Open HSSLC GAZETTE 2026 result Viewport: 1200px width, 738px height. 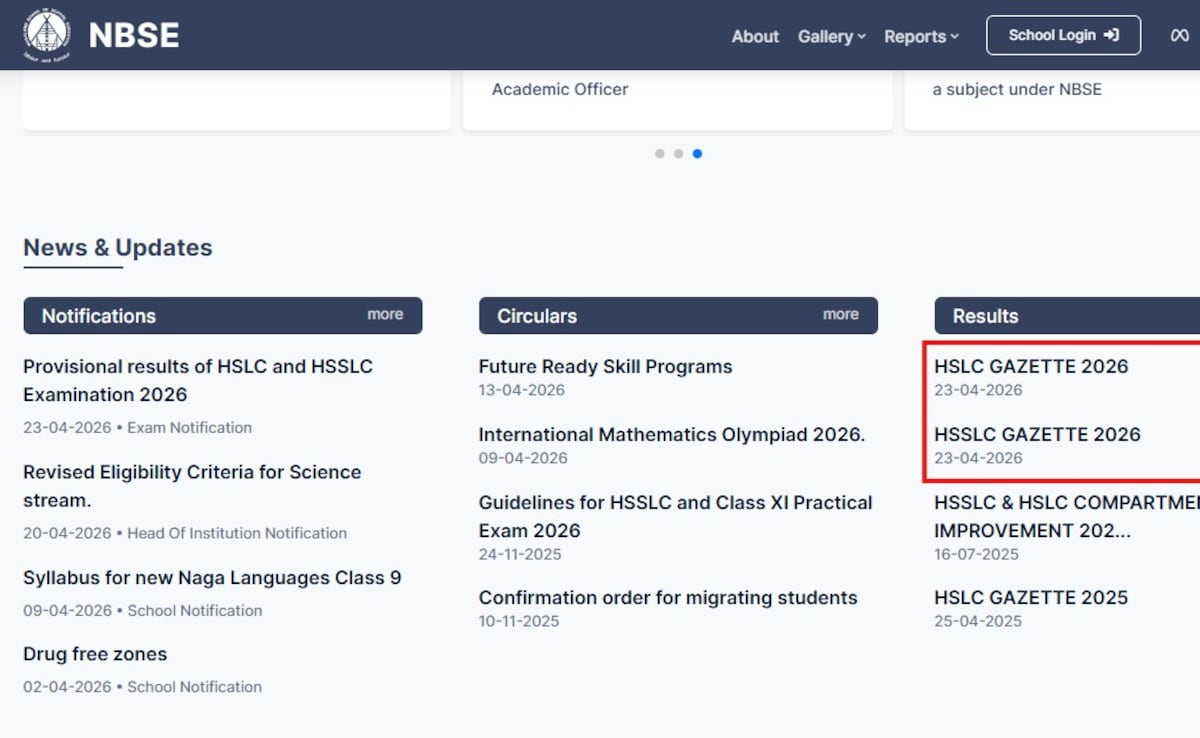coord(1037,434)
